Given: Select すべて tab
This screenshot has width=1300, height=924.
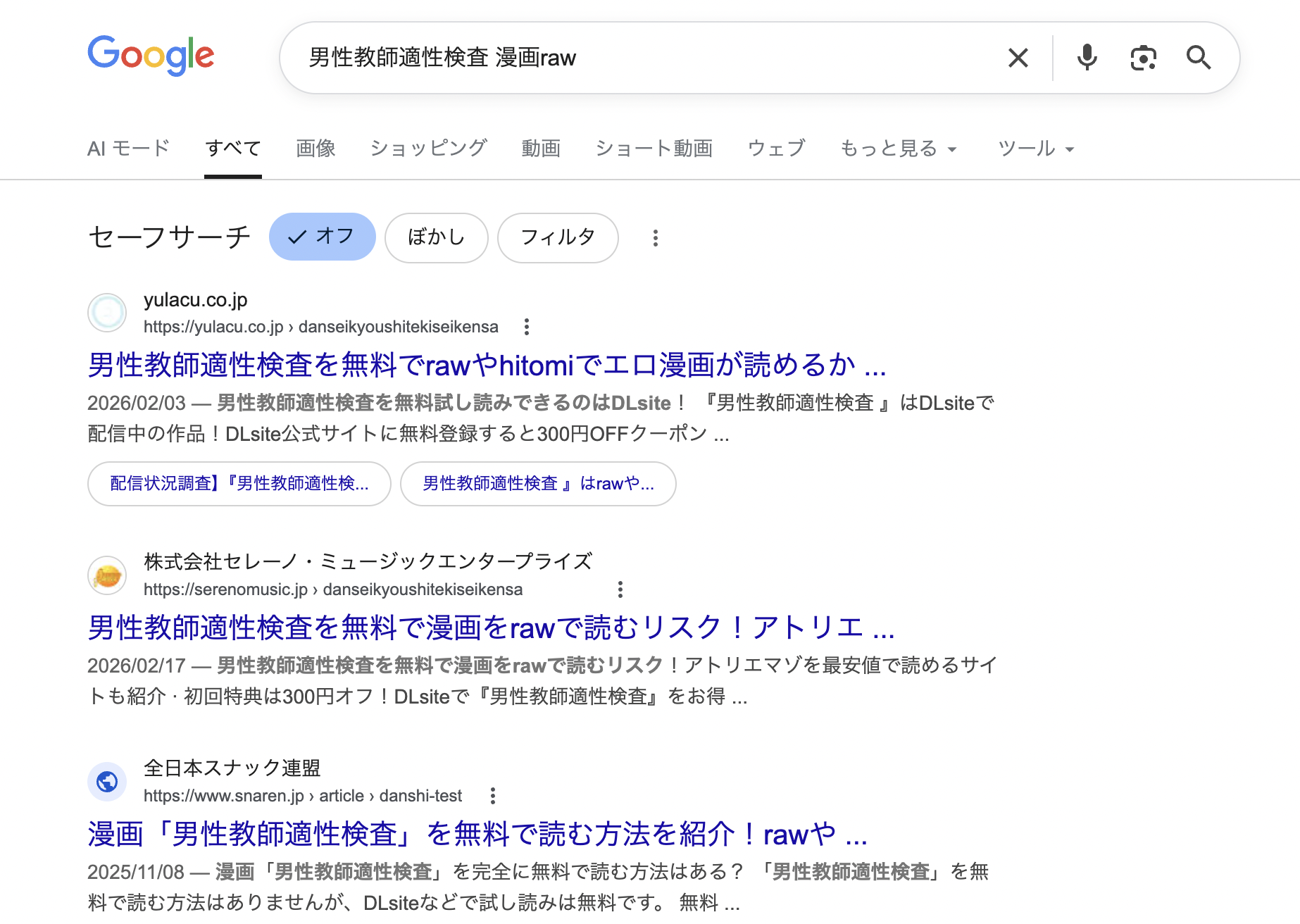Looking at the screenshot, I should click(x=233, y=149).
